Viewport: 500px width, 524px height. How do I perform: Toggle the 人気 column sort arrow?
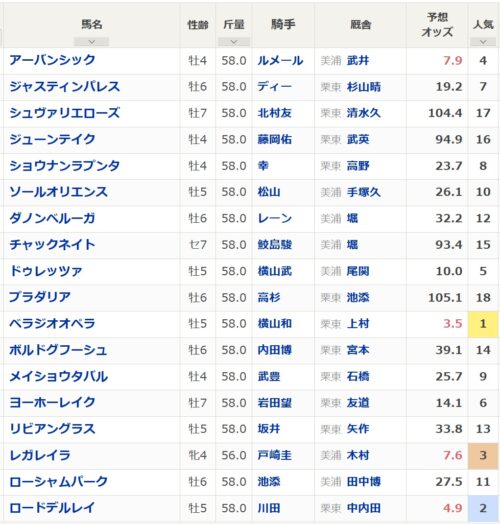click(483, 42)
